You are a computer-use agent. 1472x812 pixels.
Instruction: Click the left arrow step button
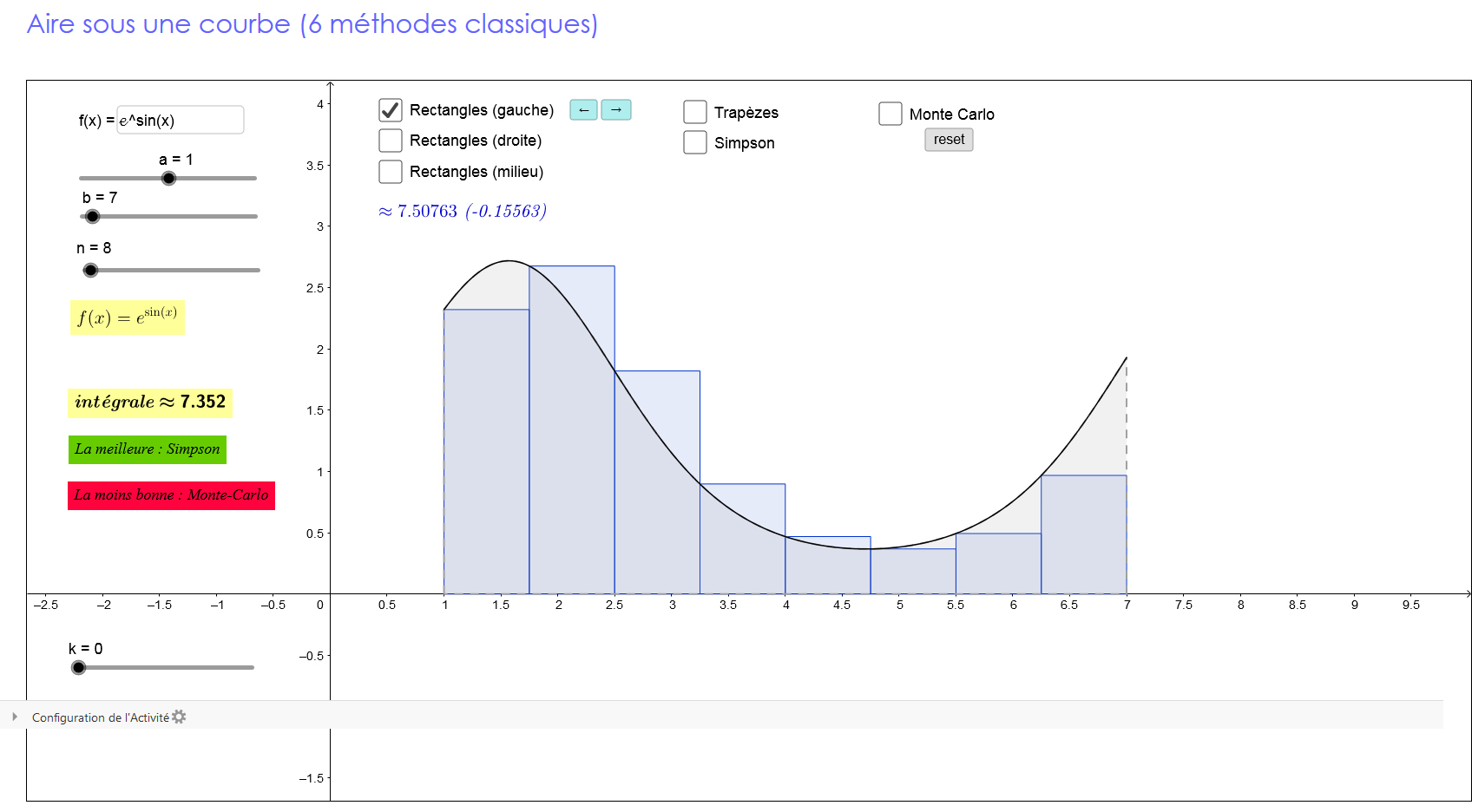(x=583, y=110)
